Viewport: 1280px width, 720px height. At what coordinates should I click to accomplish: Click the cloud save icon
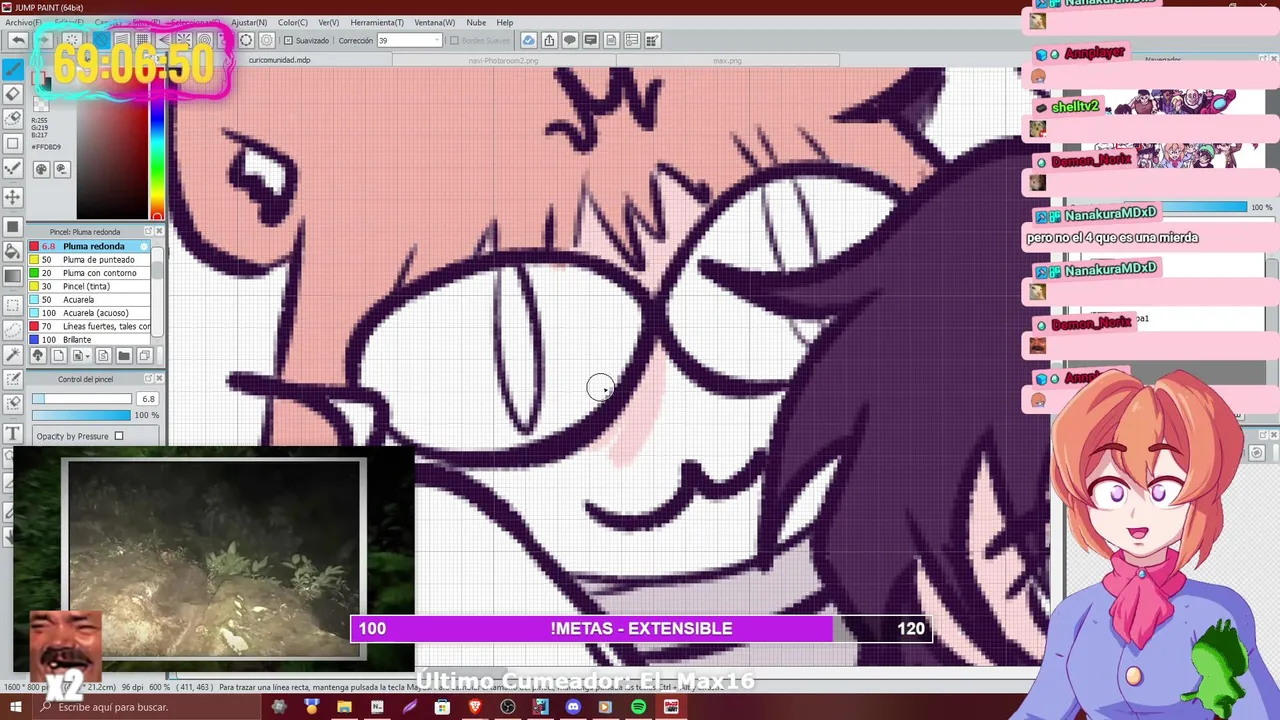[528, 40]
